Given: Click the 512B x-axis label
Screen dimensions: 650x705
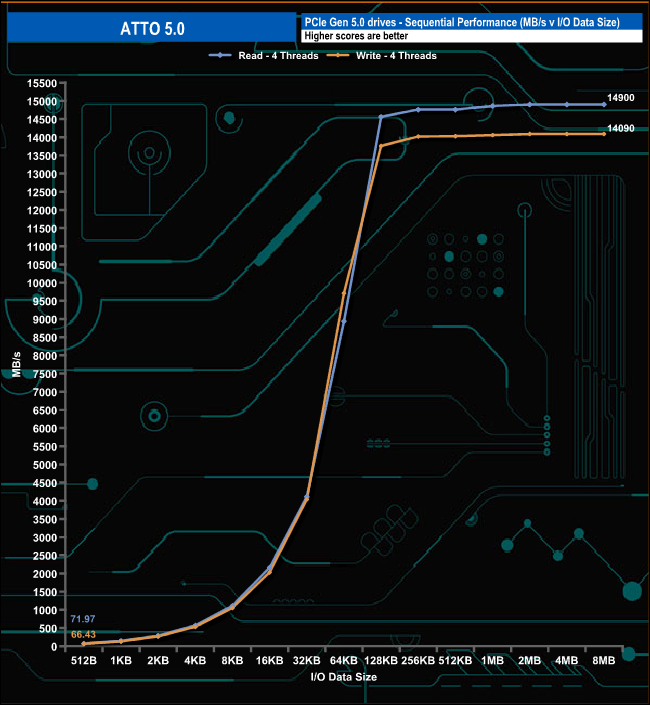Looking at the screenshot, I should point(84,662).
